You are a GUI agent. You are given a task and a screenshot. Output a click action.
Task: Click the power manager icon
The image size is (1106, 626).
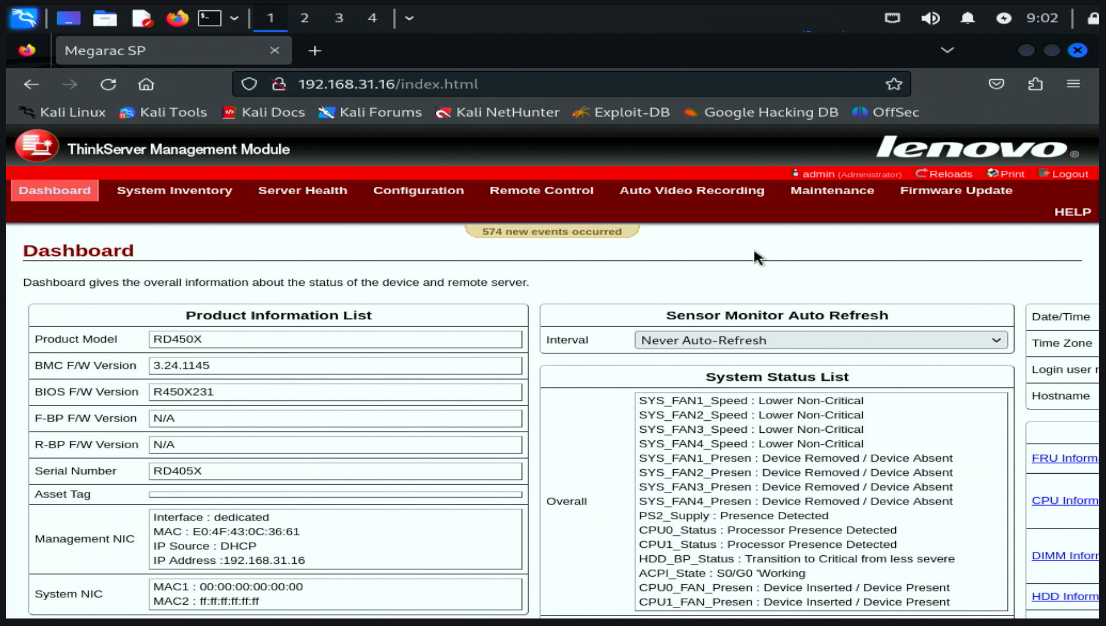point(1003,18)
